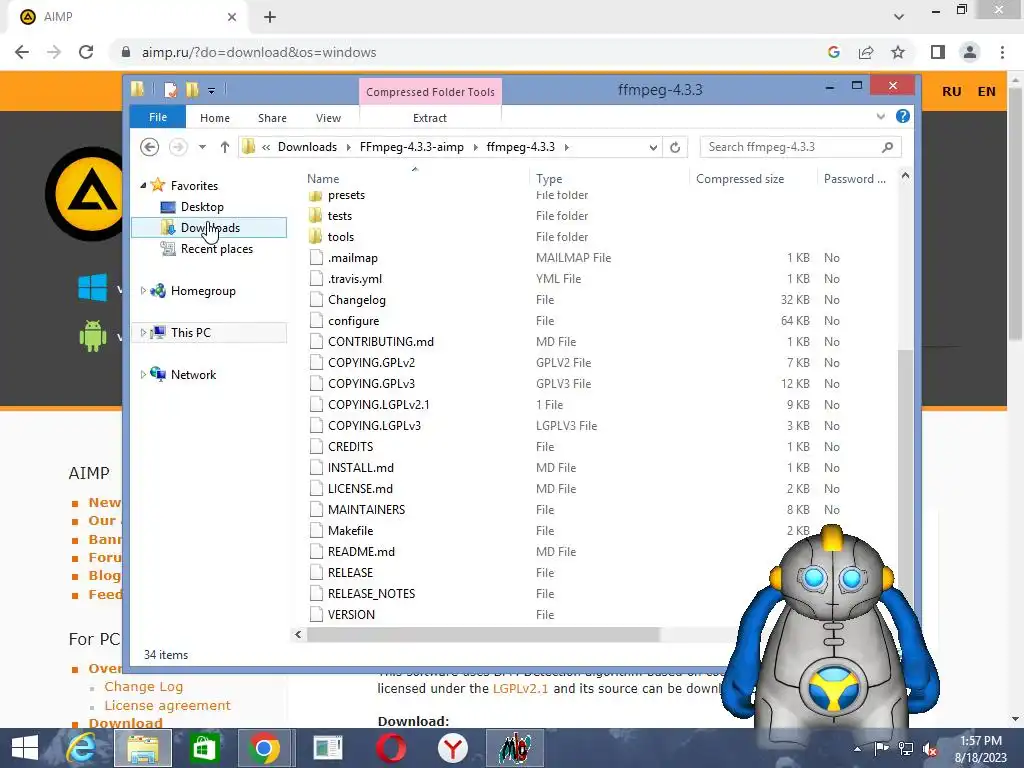The width and height of the screenshot is (1024, 768).
Task: Expand the Homegroup tree node
Action: (x=143, y=291)
